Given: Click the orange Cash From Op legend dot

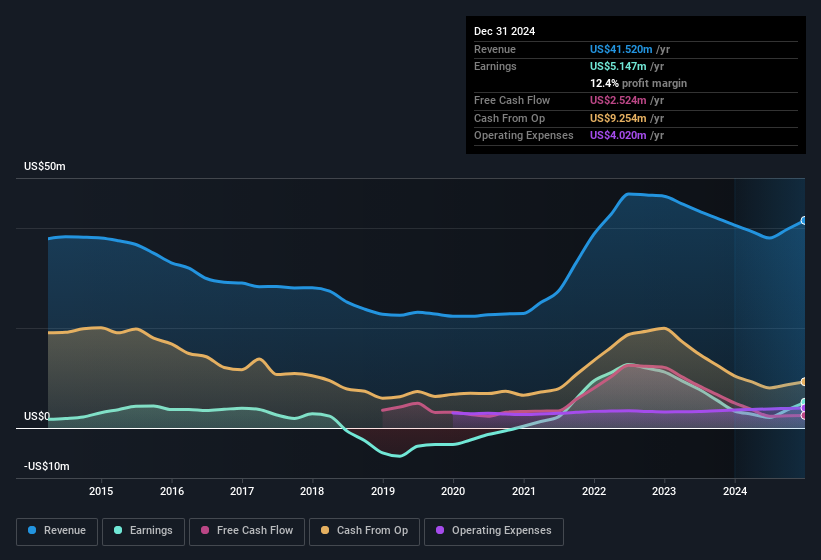Looking at the screenshot, I should pos(325,531).
